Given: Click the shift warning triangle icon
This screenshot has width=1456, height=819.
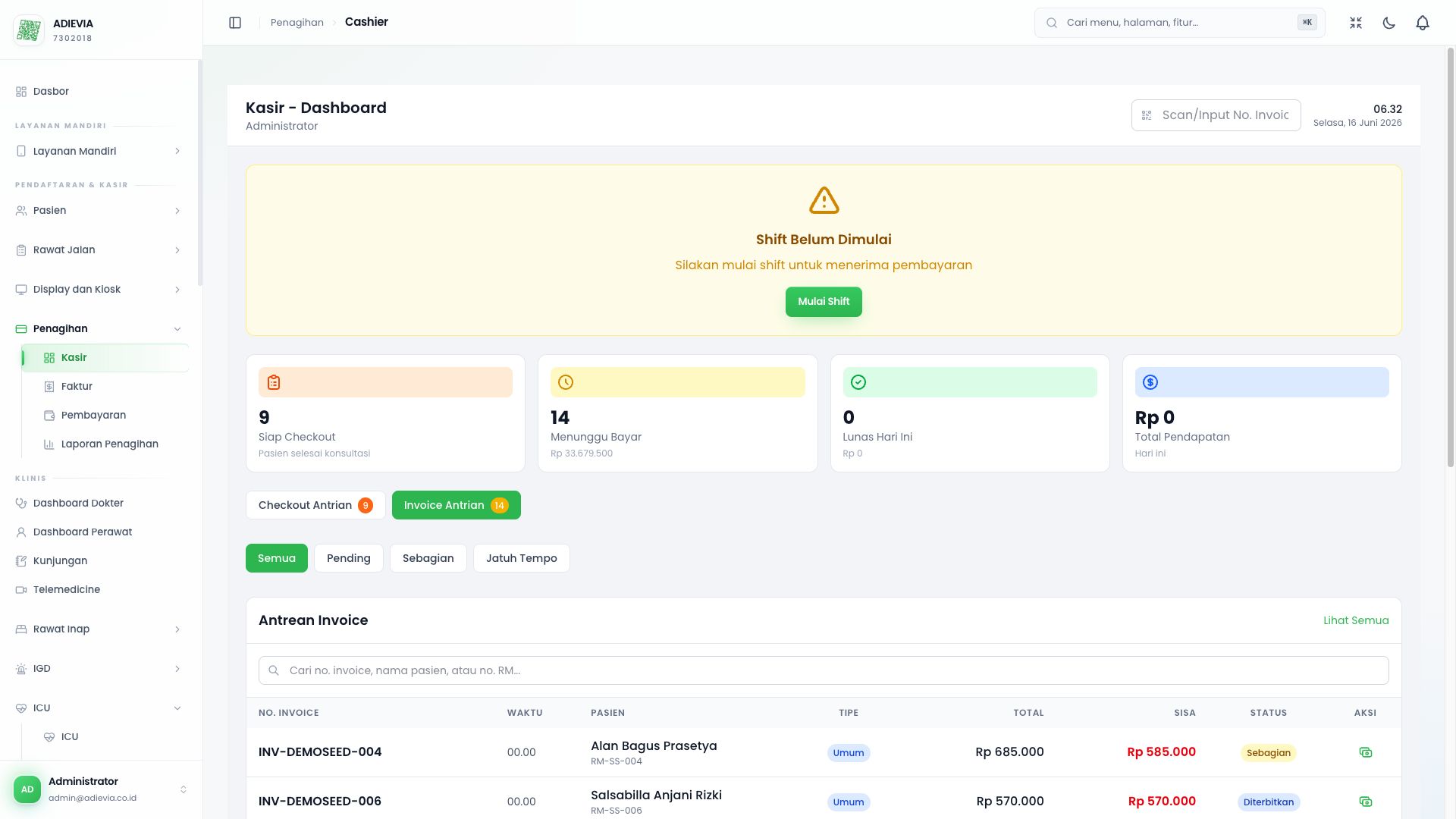Looking at the screenshot, I should tap(824, 201).
